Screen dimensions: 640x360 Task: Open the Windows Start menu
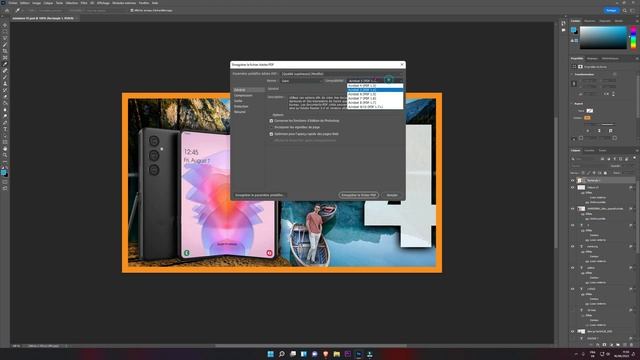[x=270, y=354]
